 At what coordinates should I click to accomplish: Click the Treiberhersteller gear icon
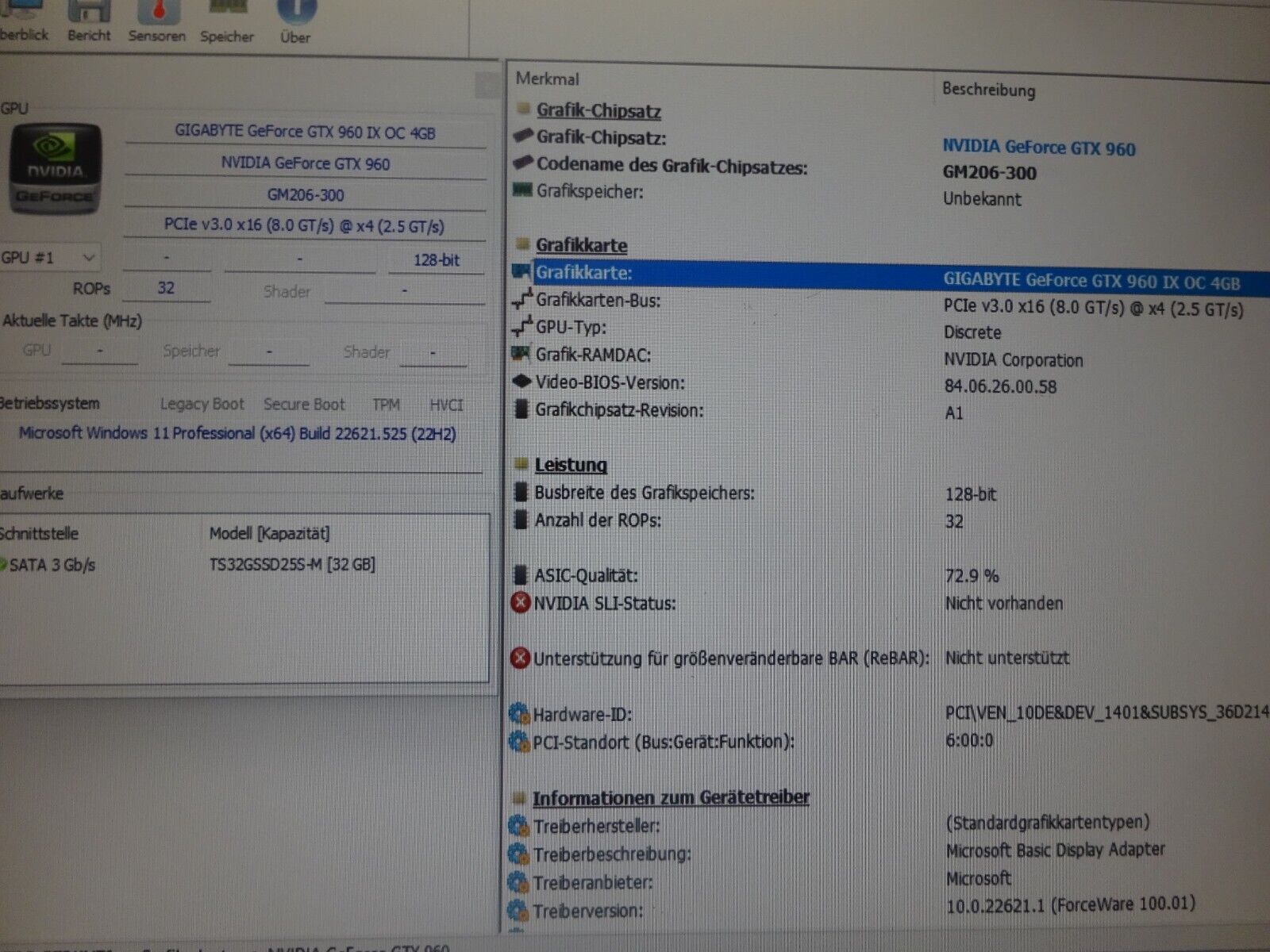tap(518, 826)
